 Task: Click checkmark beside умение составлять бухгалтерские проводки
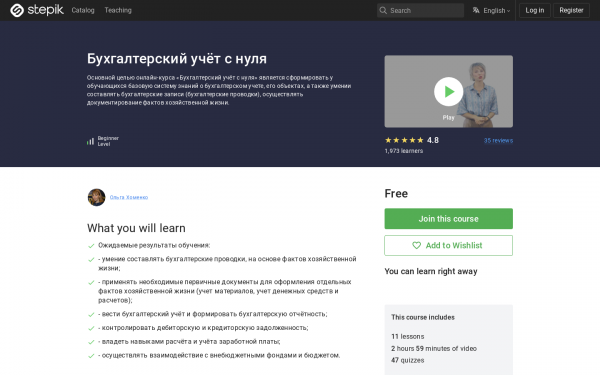tap(91, 259)
